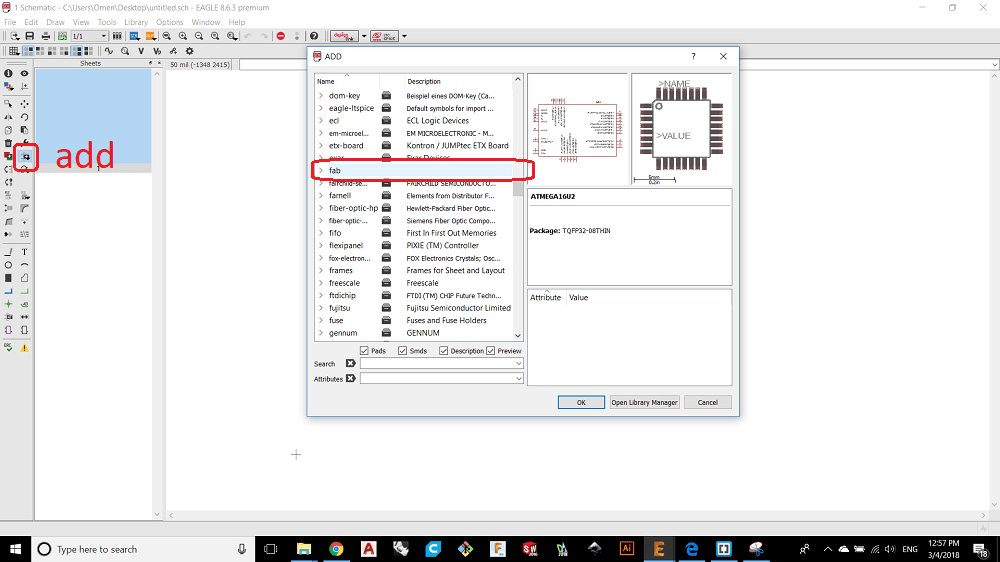Expand the freescale library
Image resolution: width=1000 pixels, height=562 pixels.
point(321,283)
